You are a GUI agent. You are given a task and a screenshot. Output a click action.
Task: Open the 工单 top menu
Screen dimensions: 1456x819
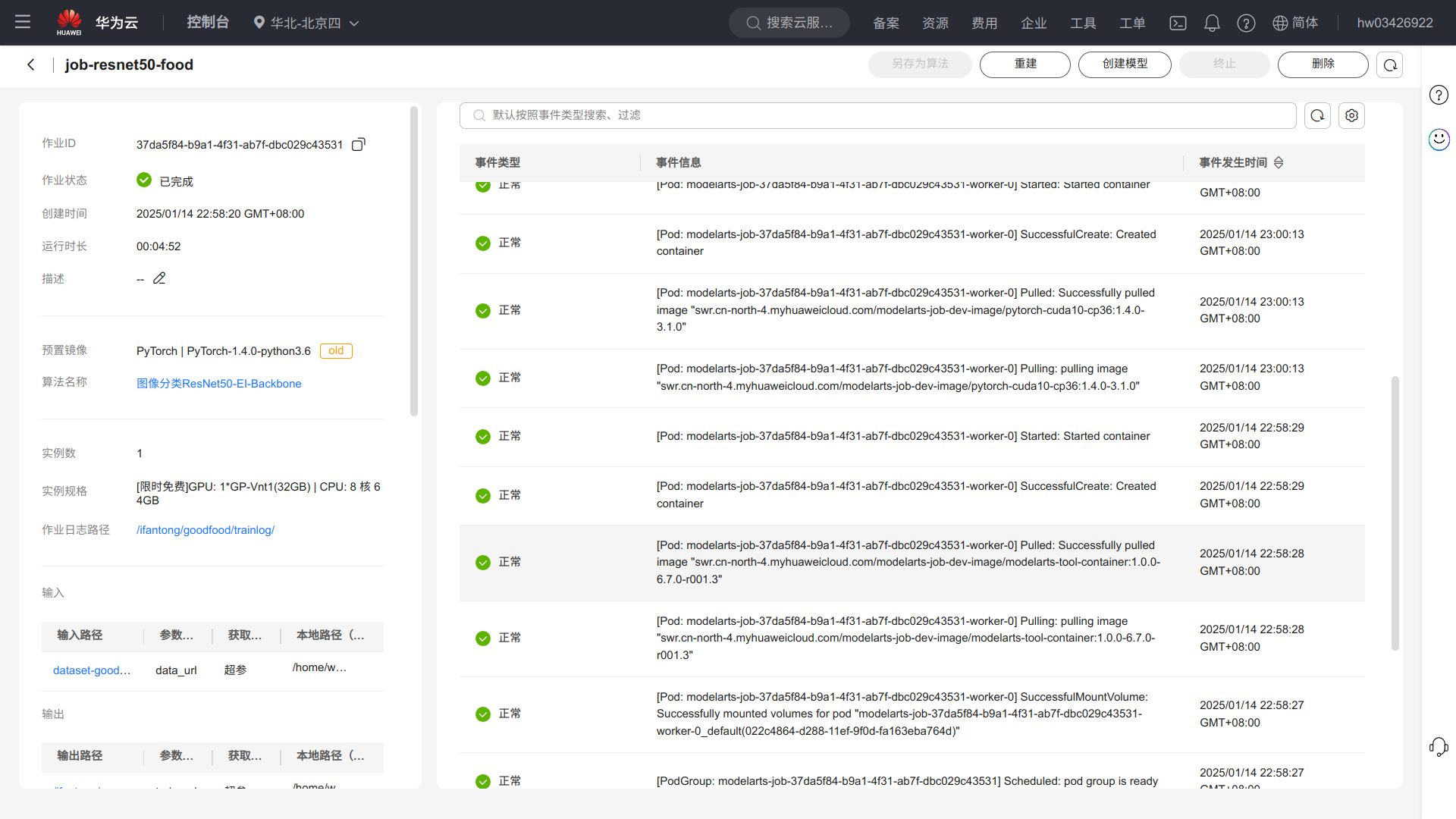(1132, 23)
